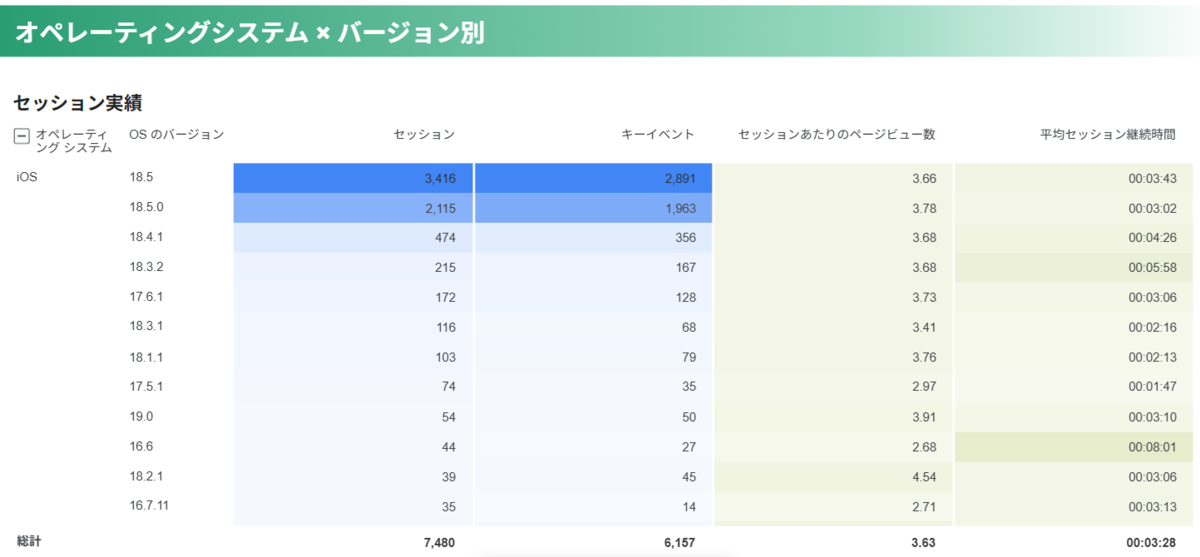This screenshot has height=557, width=1200.
Task: Click the 3.78 page views cell
Action: pos(833,208)
